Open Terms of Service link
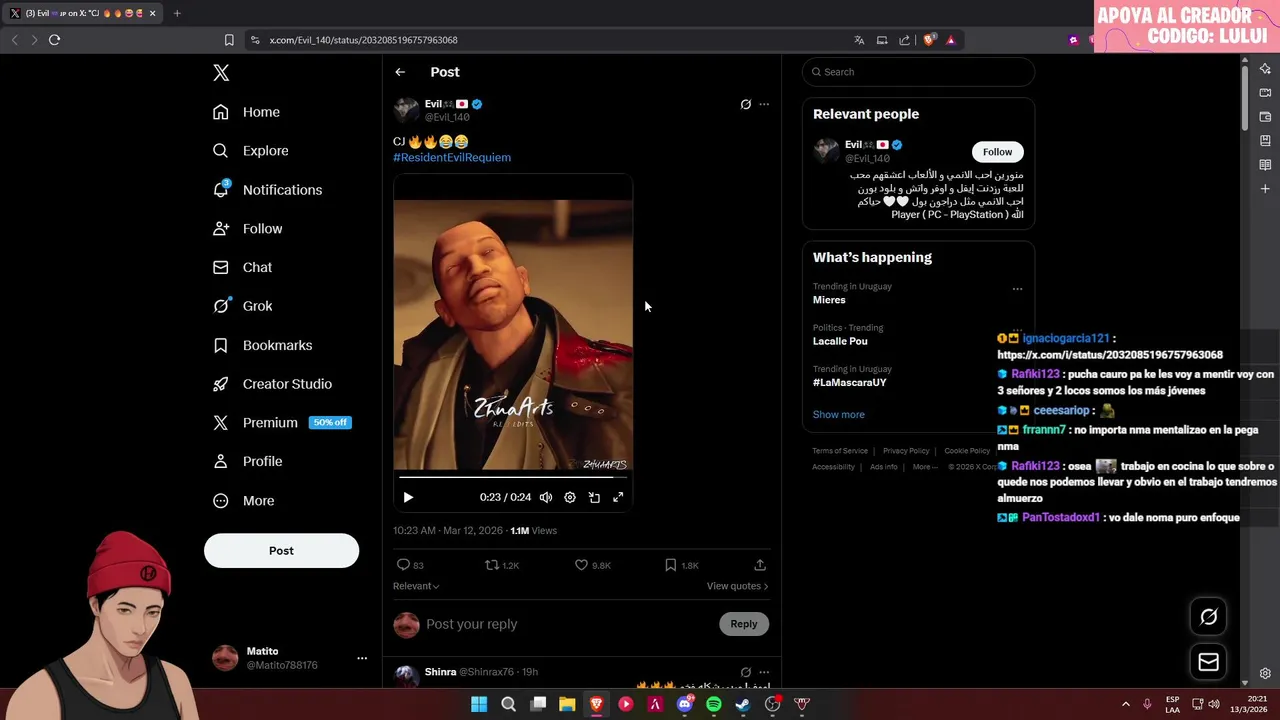 [x=840, y=451]
